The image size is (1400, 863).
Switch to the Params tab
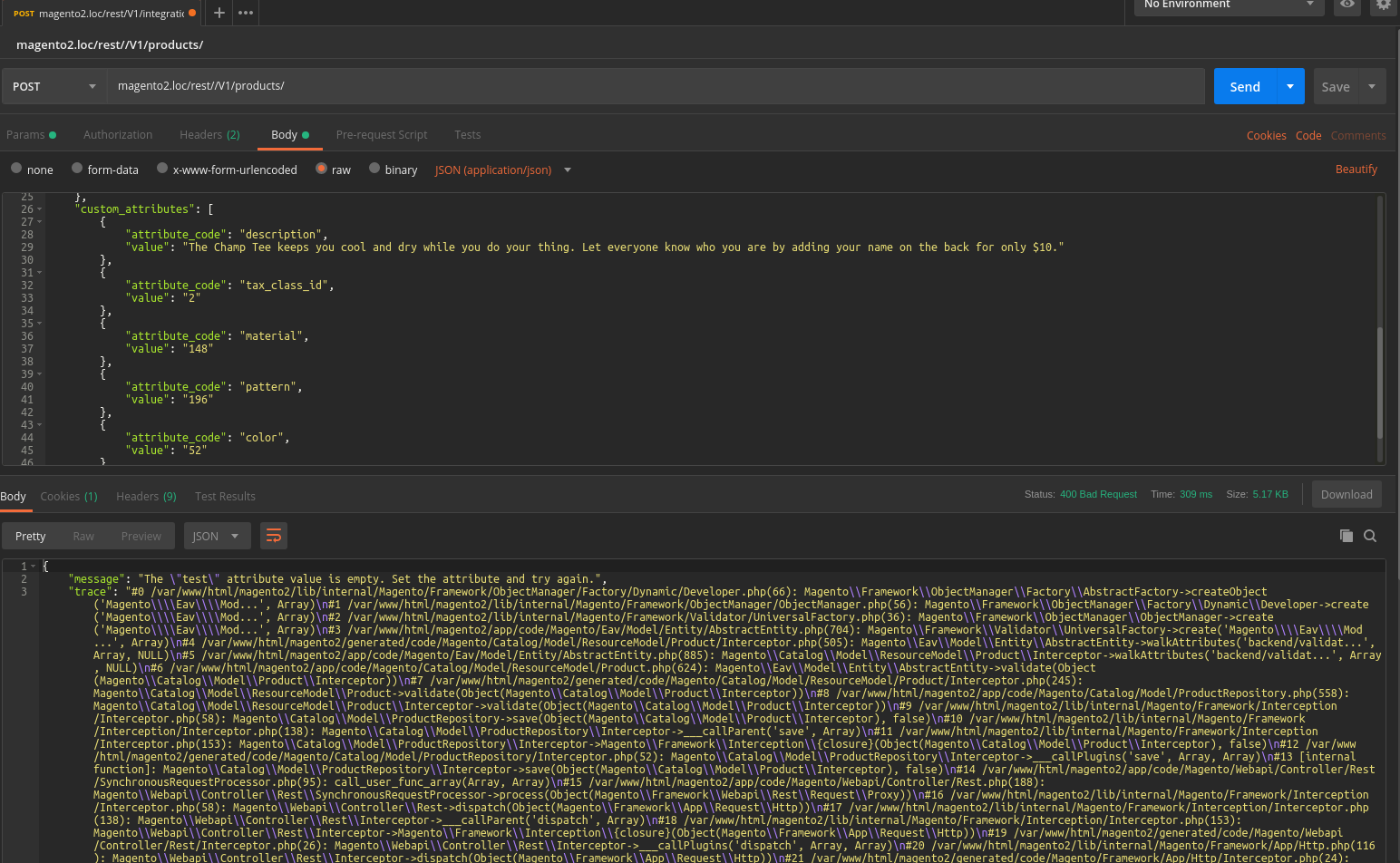(31, 134)
